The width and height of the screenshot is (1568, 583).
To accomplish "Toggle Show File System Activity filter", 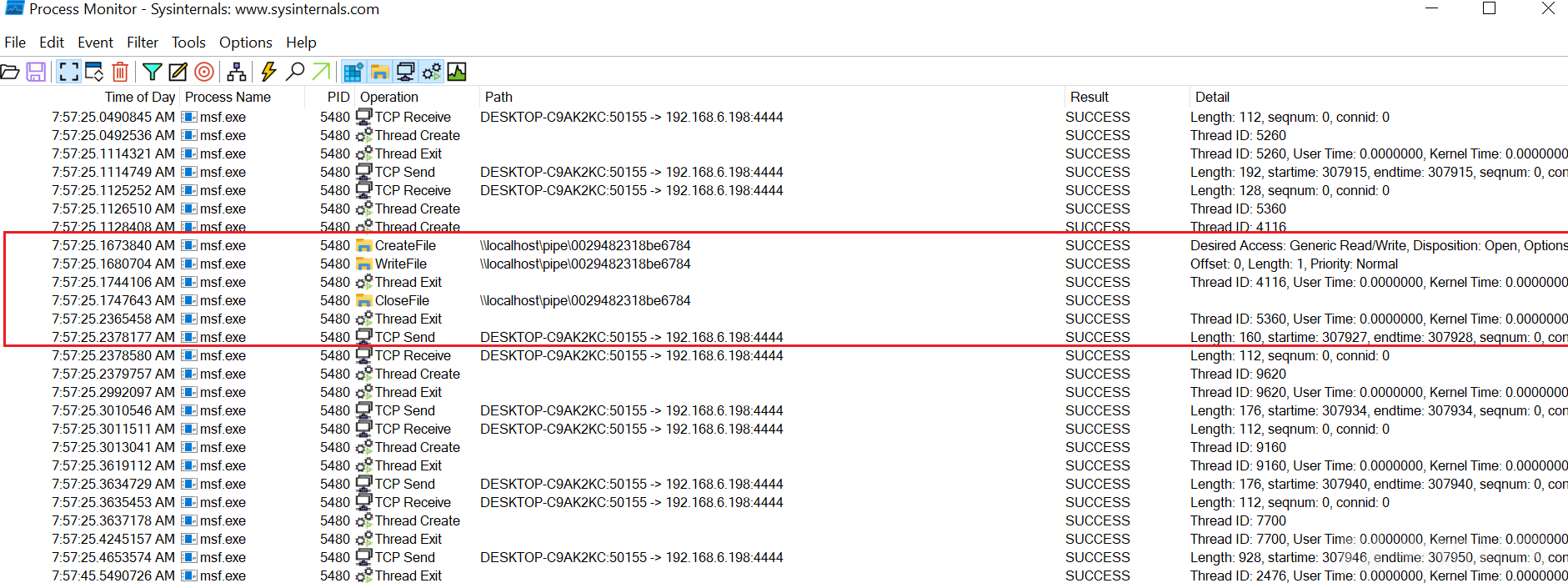I will (380, 72).
